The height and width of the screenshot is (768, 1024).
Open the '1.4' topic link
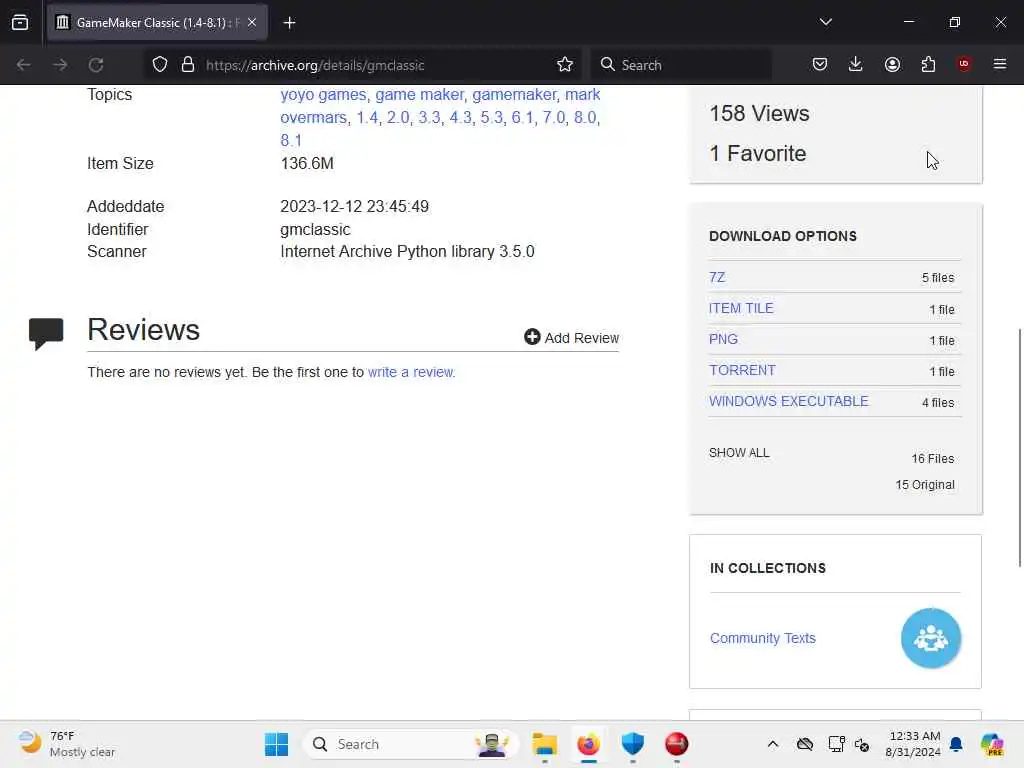coord(367,118)
